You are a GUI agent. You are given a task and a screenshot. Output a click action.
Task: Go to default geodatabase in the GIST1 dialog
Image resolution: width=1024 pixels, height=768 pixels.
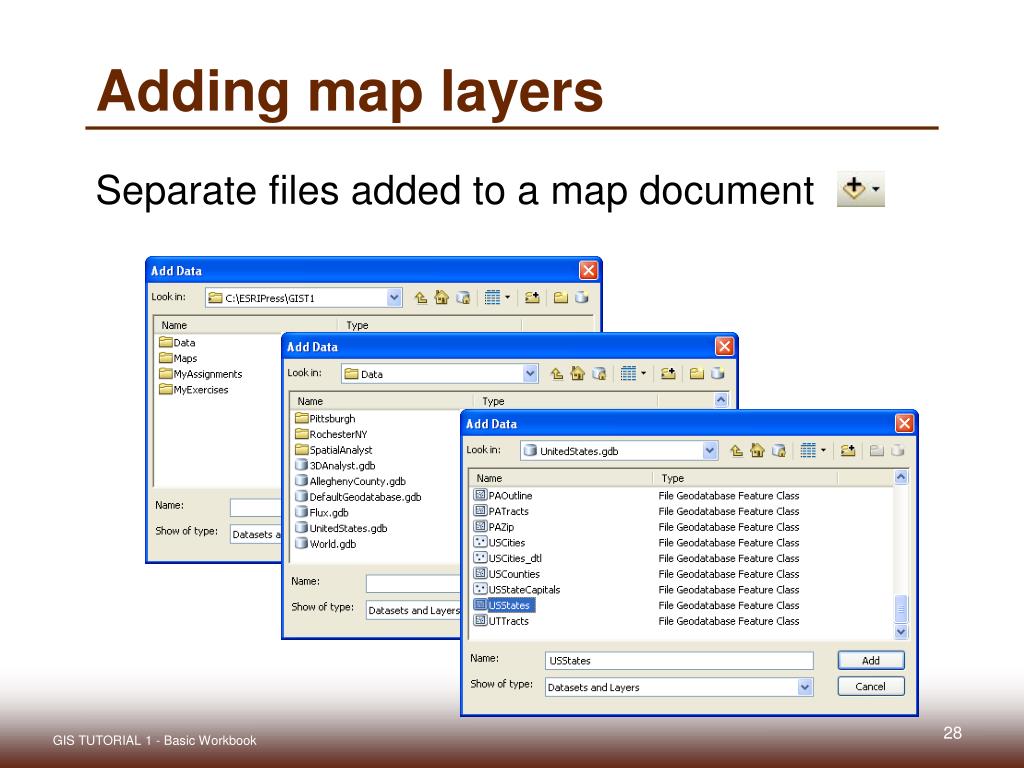click(x=462, y=298)
